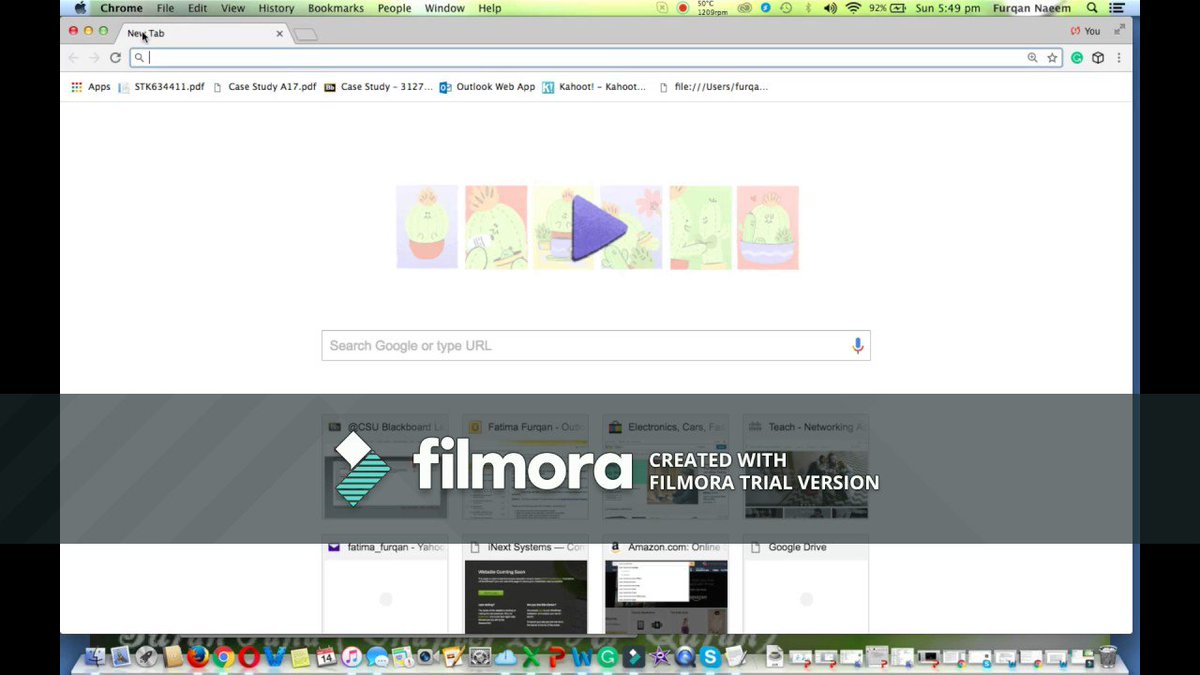Open Google Chrome from the Dock

click(224, 657)
